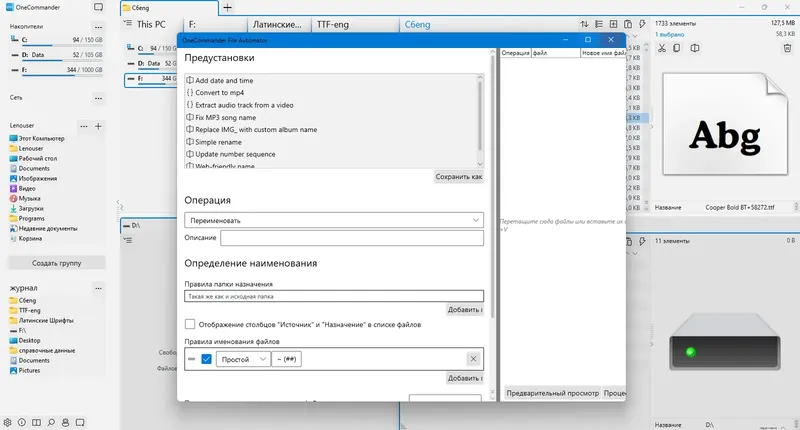Click the Abg font preview thumbnail
This screenshot has width=800, height=430.
tap(724, 124)
